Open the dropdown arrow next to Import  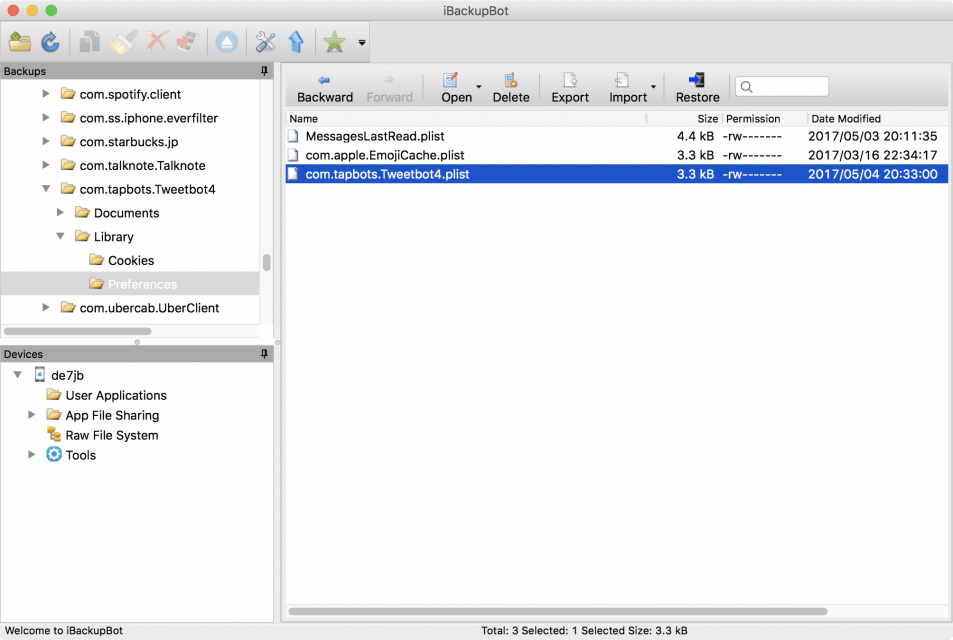click(x=653, y=87)
